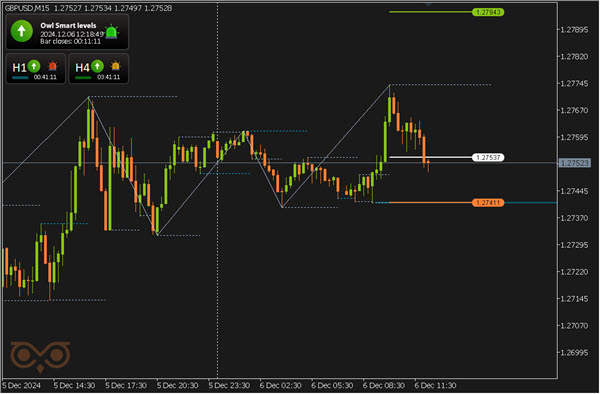Click the 1.27595 price axis label

[574, 137]
